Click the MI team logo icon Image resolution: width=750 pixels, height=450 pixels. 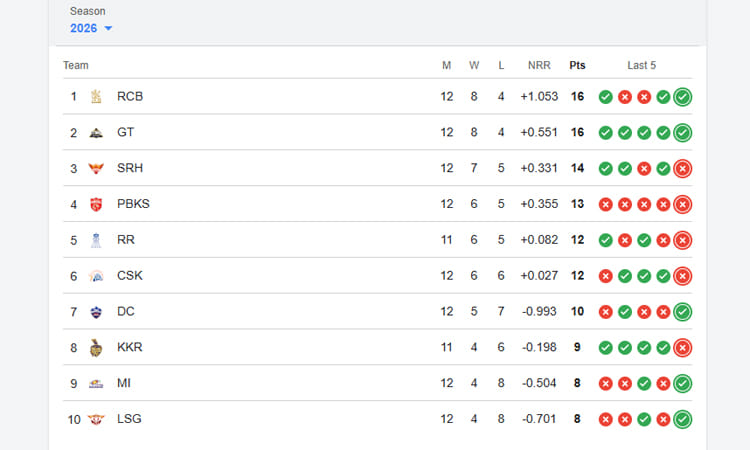click(96, 384)
